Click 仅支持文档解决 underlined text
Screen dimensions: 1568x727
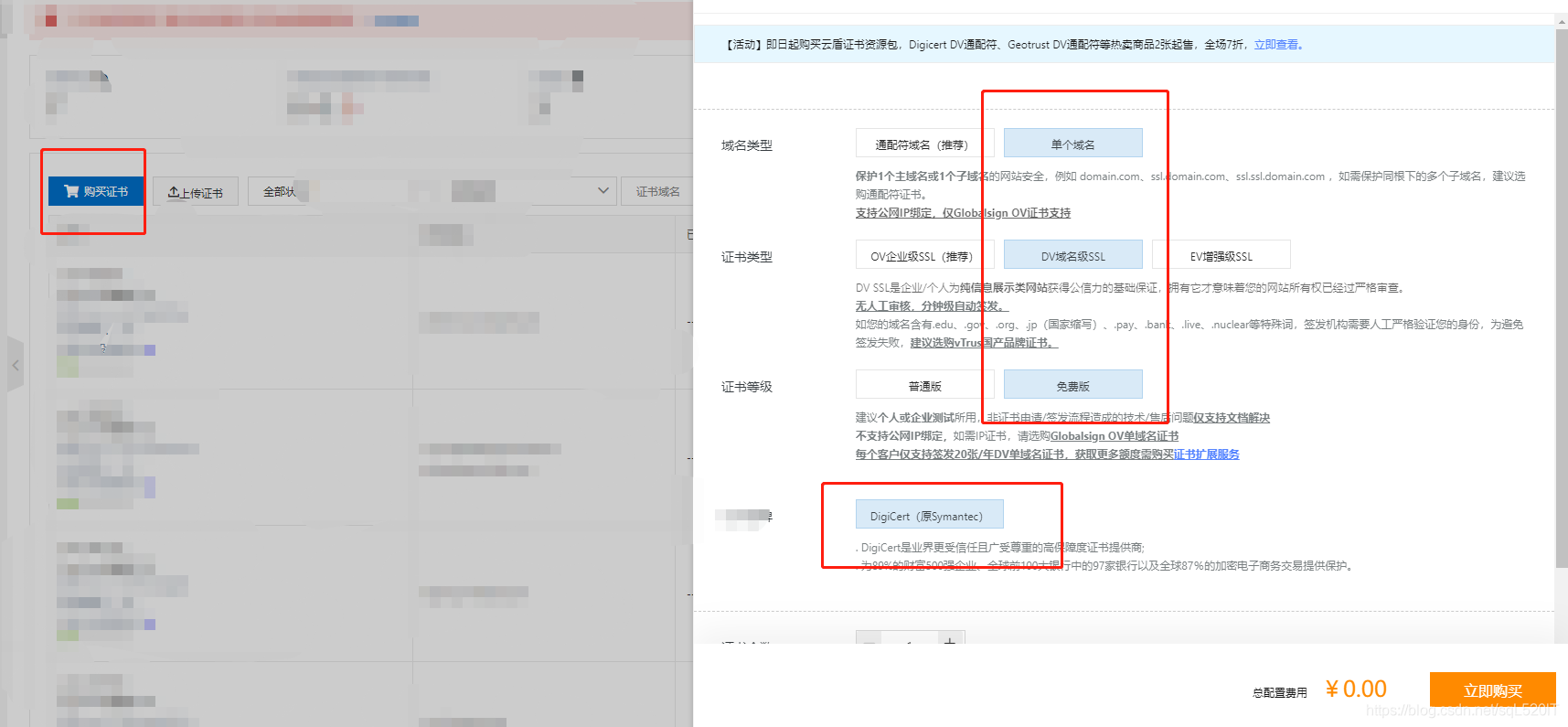pyautogui.click(x=1232, y=418)
